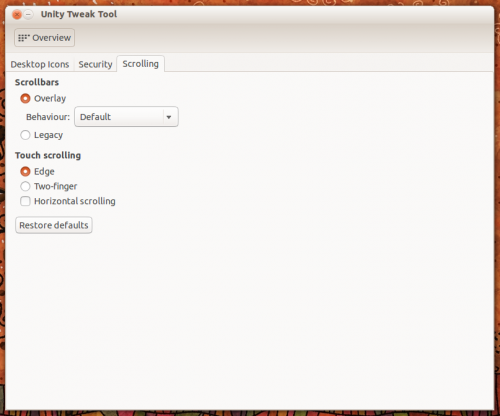
Task: Select the Scrolling tab
Action: [x=140, y=64]
